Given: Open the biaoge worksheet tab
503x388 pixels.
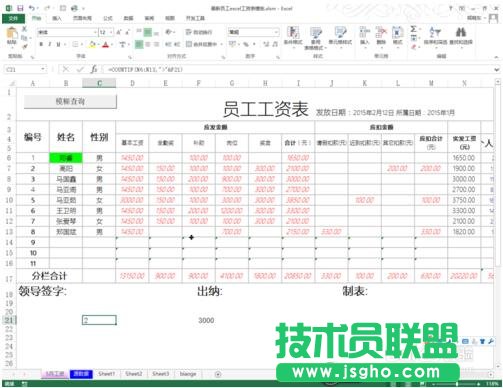Looking at the screenshot, I should (188, 374).
